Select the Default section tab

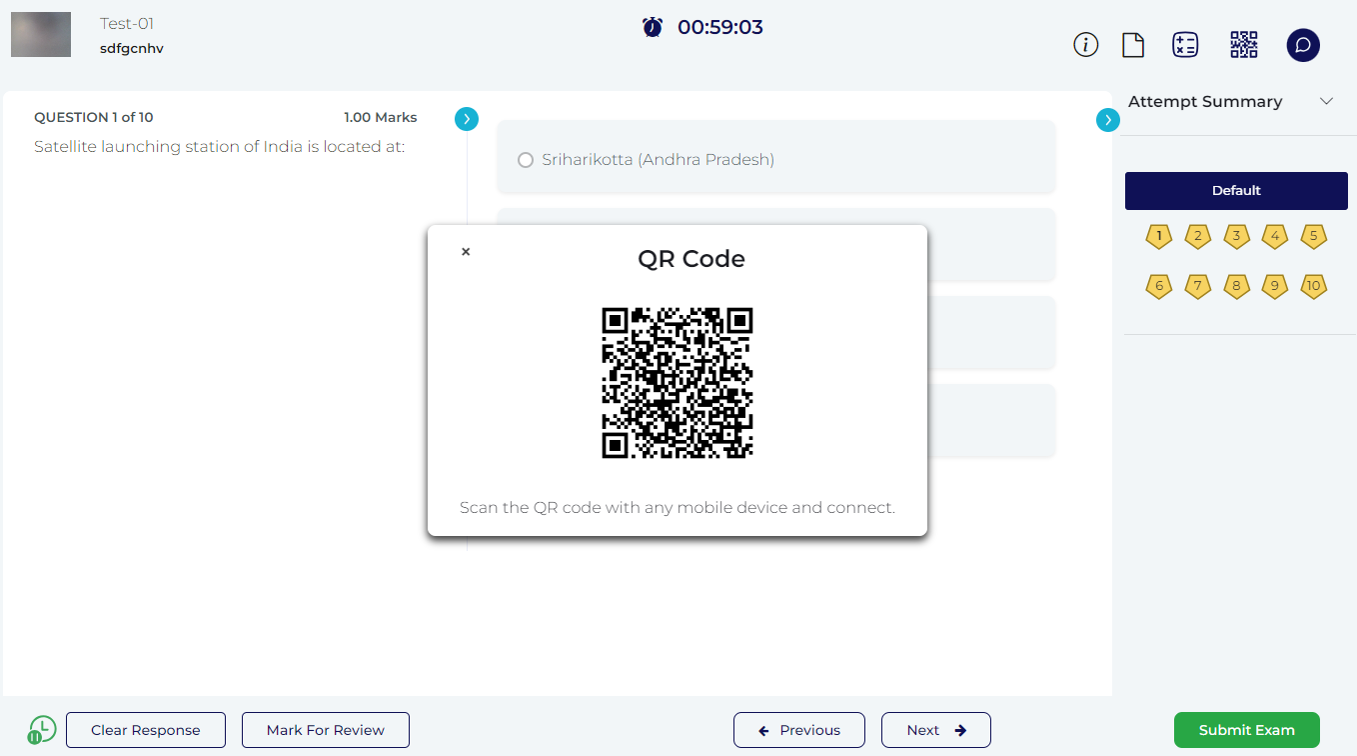1236,191
